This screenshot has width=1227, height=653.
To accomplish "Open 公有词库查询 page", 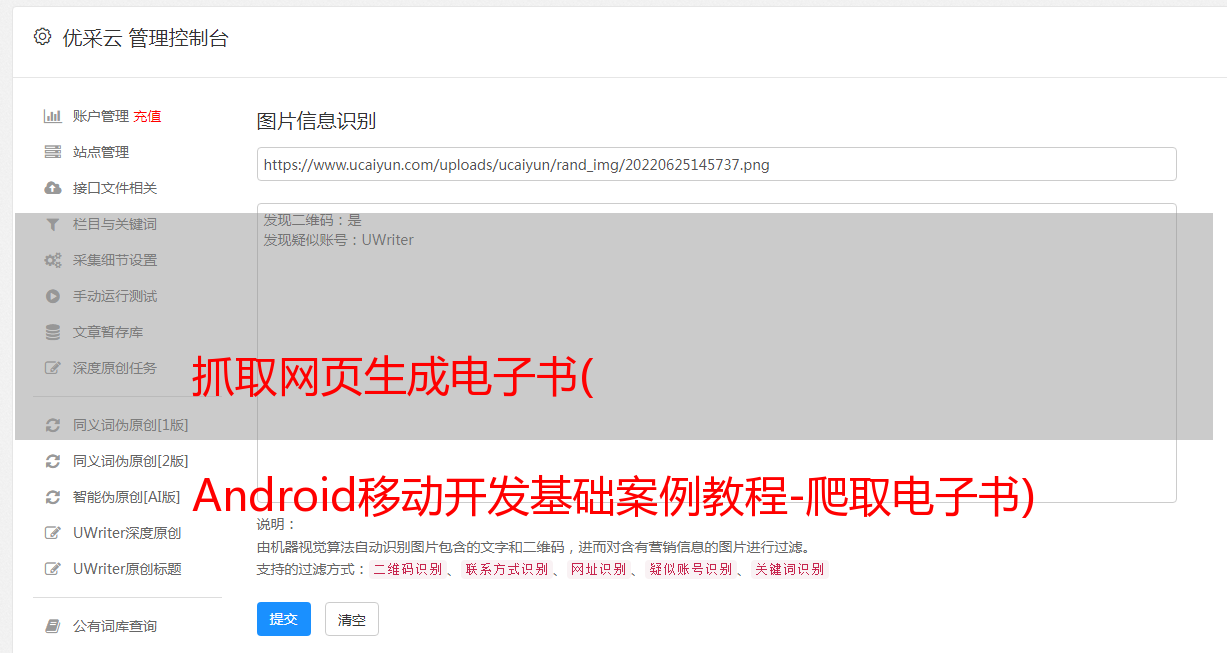I will point(115,626).
